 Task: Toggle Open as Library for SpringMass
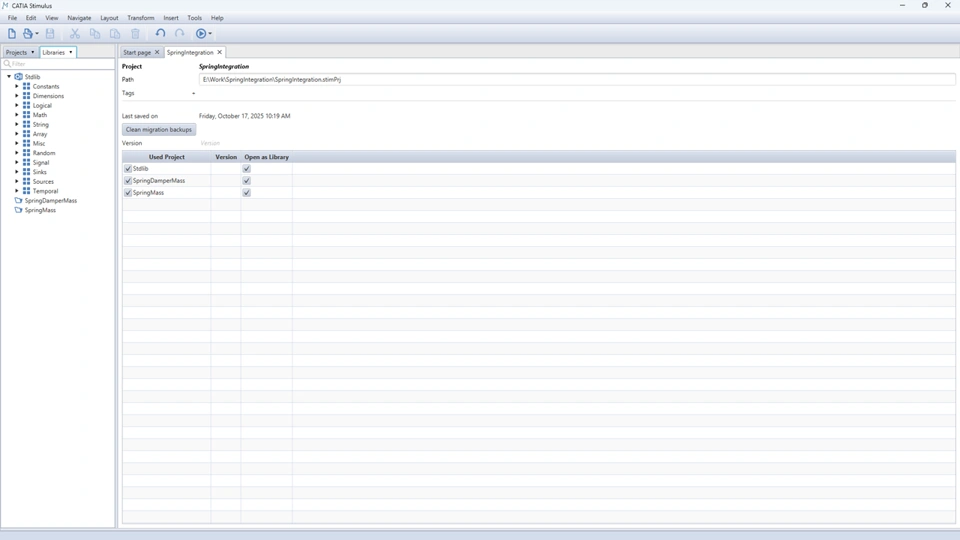[247, 192]
